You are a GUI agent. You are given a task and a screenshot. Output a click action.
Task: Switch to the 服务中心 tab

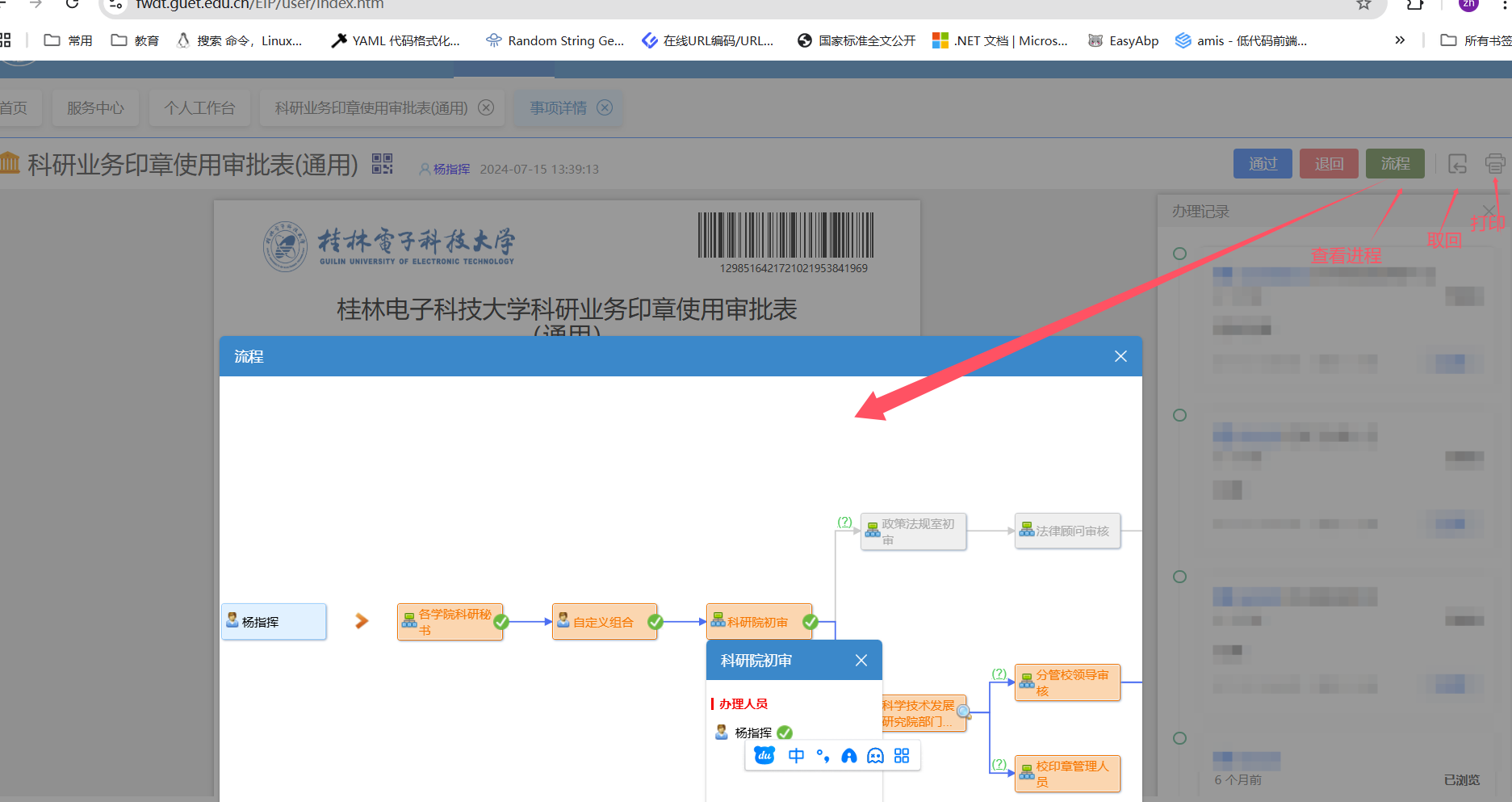pyautogui.click(x=95, y=108)
